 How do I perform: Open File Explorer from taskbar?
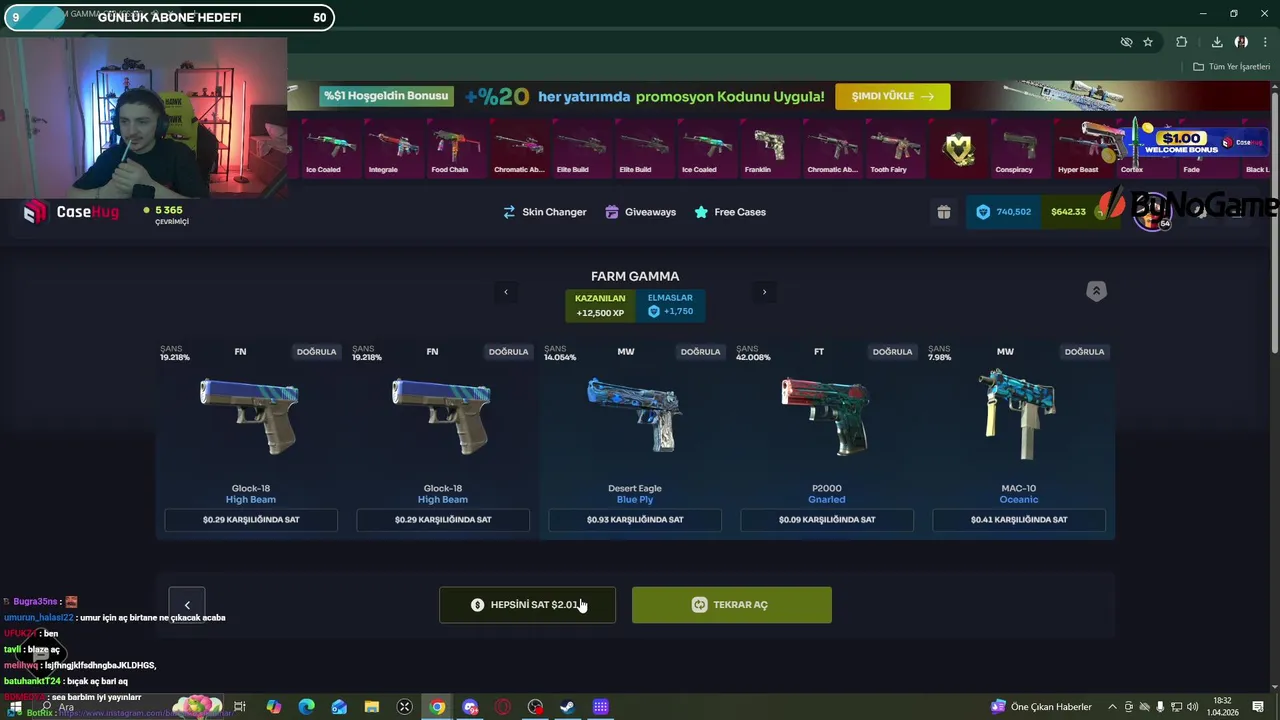point(371,707)
